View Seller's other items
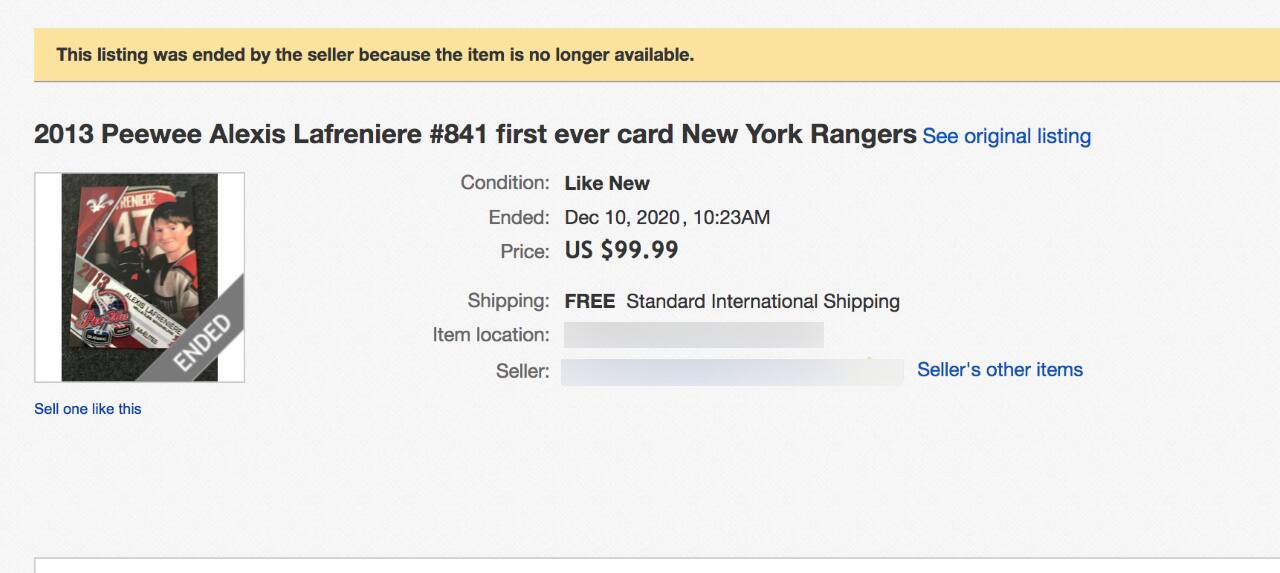Image resolution: width=1280 pixels, height=573 pixels. point(1000,370)
